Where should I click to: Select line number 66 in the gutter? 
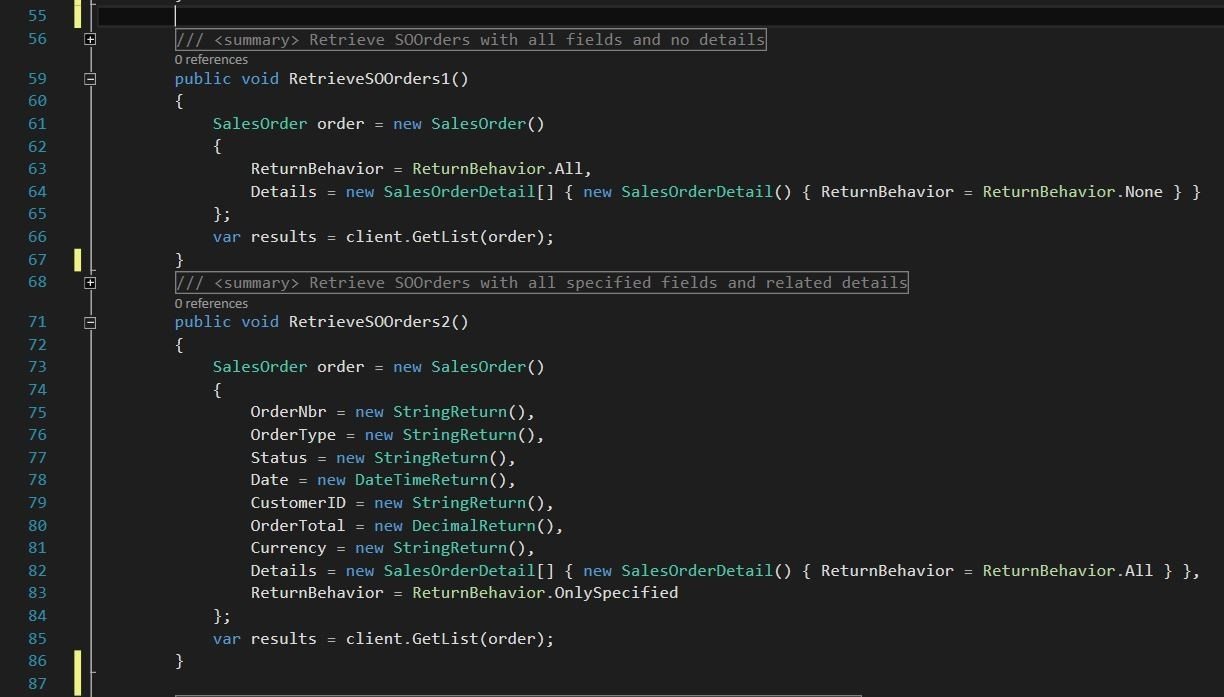37,236
